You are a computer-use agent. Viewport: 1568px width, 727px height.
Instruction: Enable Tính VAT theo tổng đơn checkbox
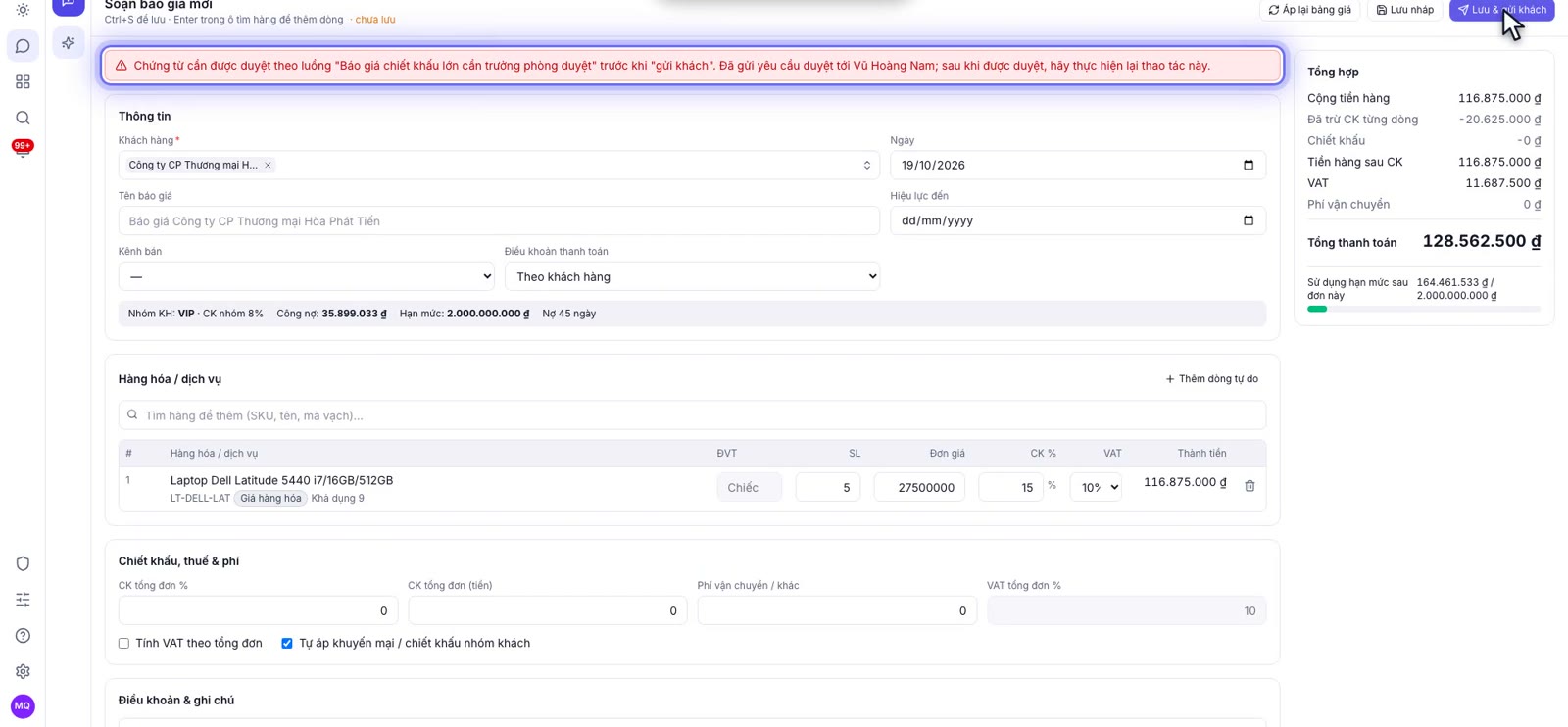(123, 644)
